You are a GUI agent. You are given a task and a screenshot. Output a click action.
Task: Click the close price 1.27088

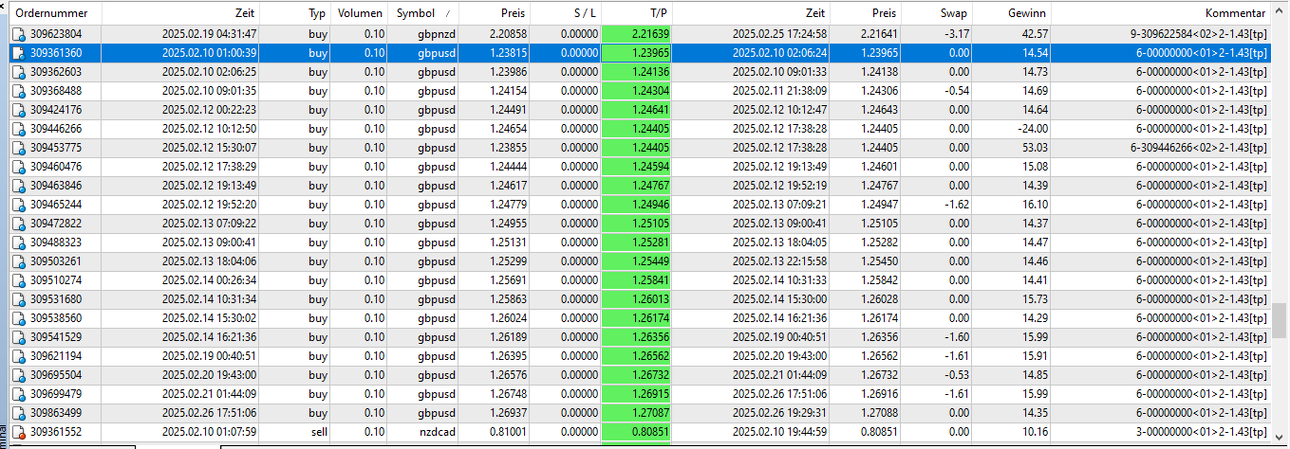click(879, 414)
